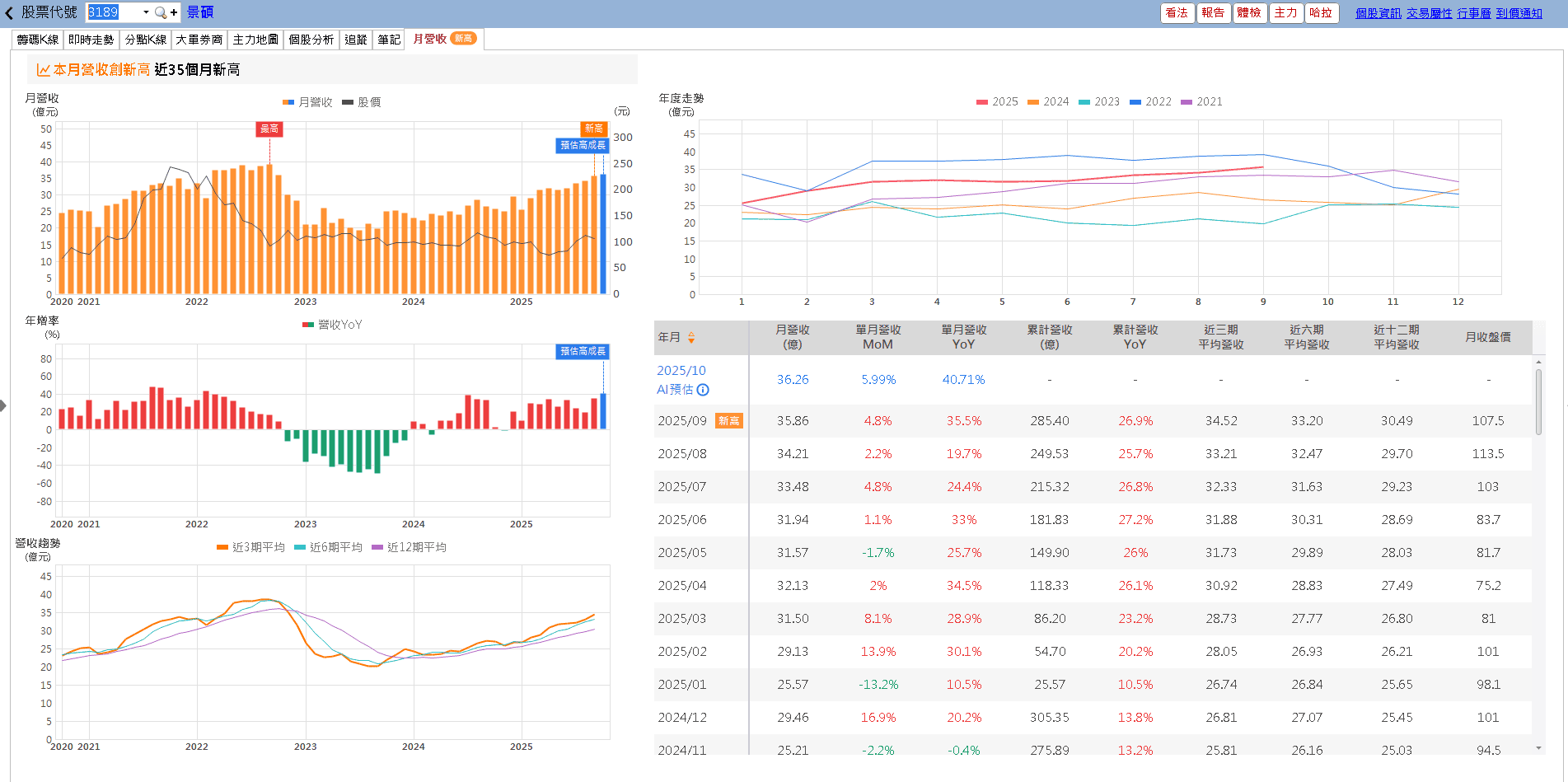Click the 月營收 legend color swatch
The width and height of the screenshot is (1568, 782).
click(288, 102)
